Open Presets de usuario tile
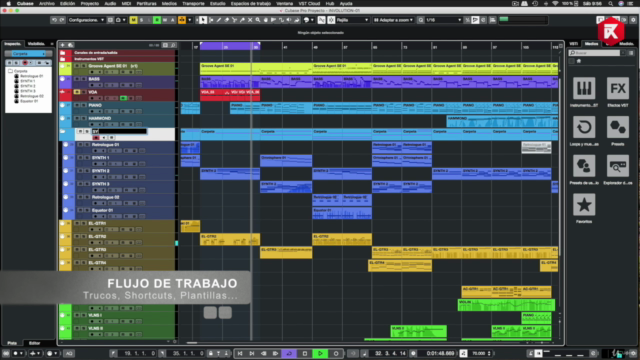This screenshot has height=360, width=640. pyautogui.click(x=584, y=169)
